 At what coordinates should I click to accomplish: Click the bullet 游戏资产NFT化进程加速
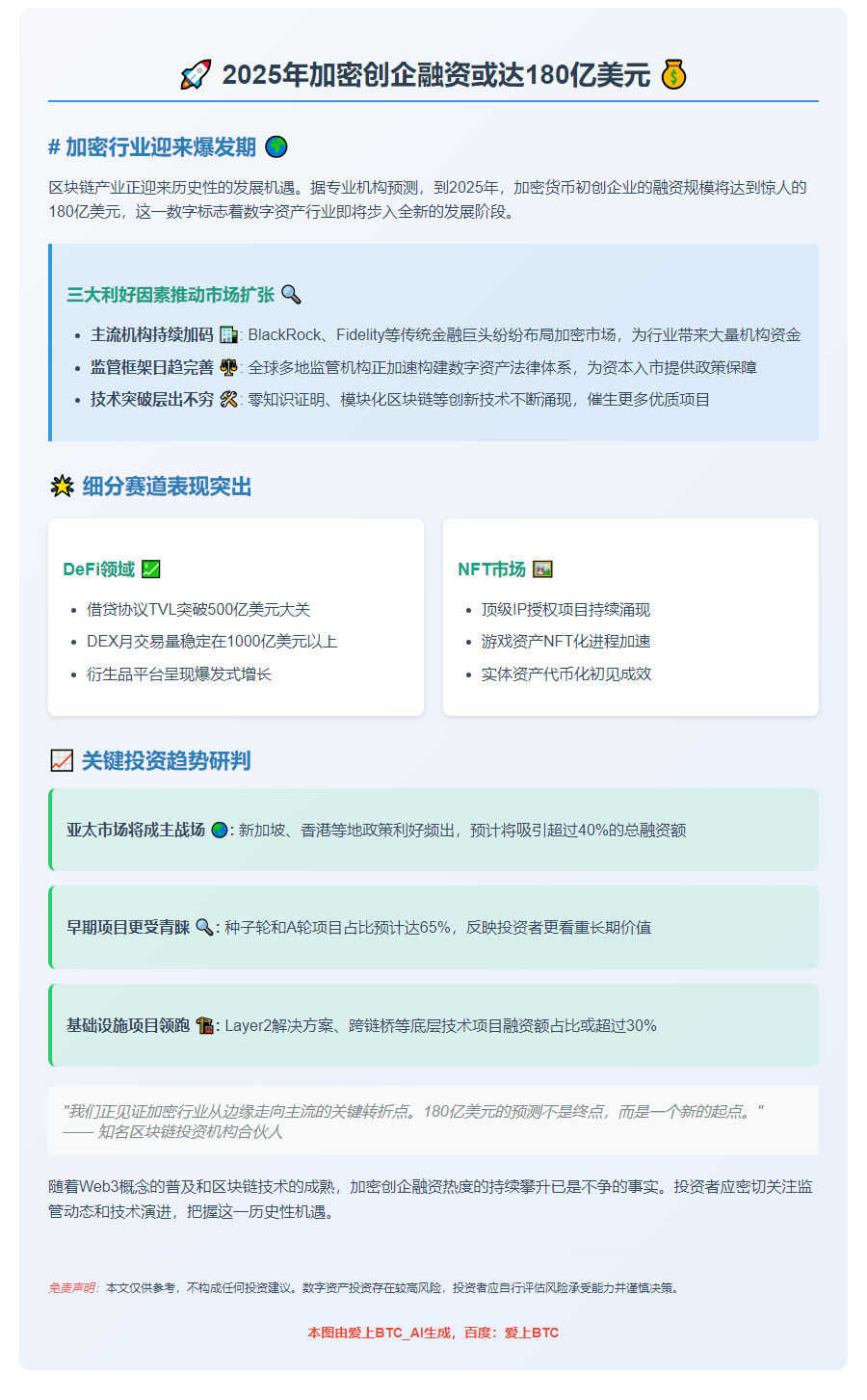click(x=565, y=642)
